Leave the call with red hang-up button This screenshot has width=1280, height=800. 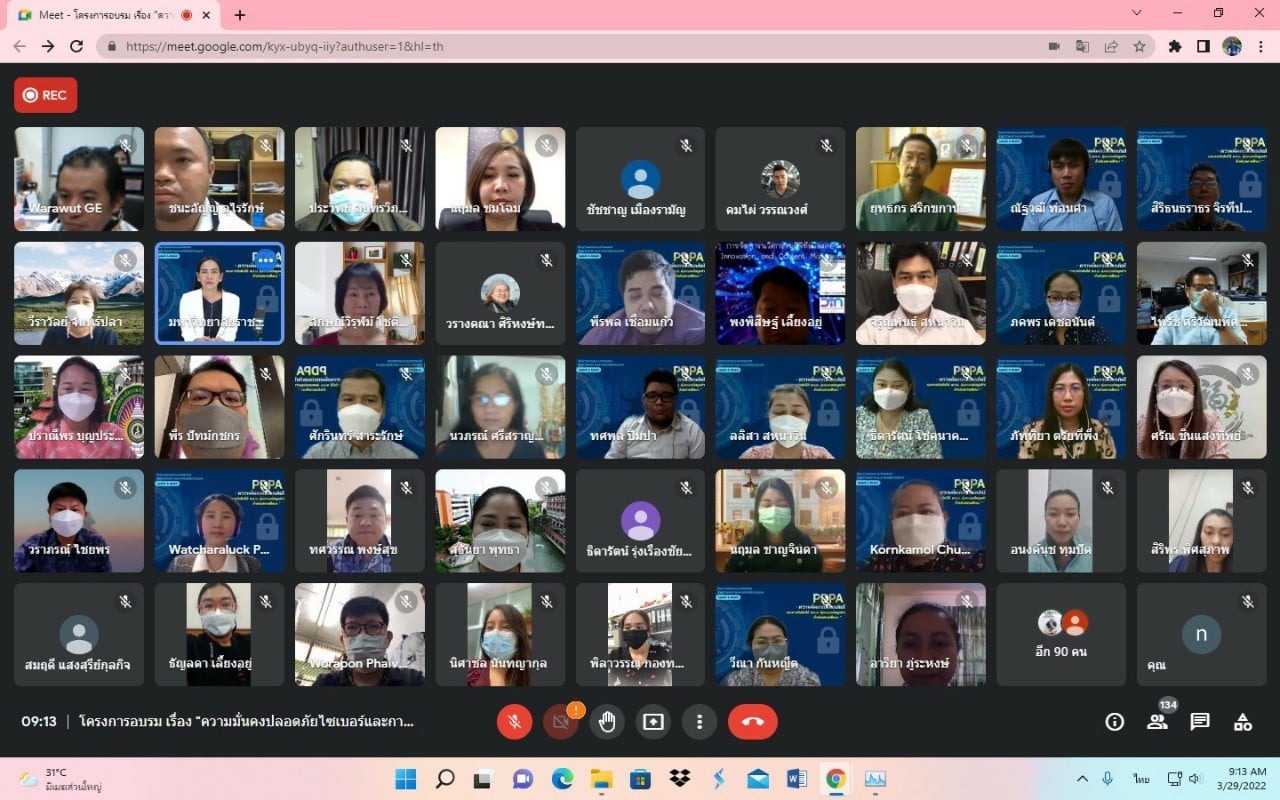[x=752, y=722]
